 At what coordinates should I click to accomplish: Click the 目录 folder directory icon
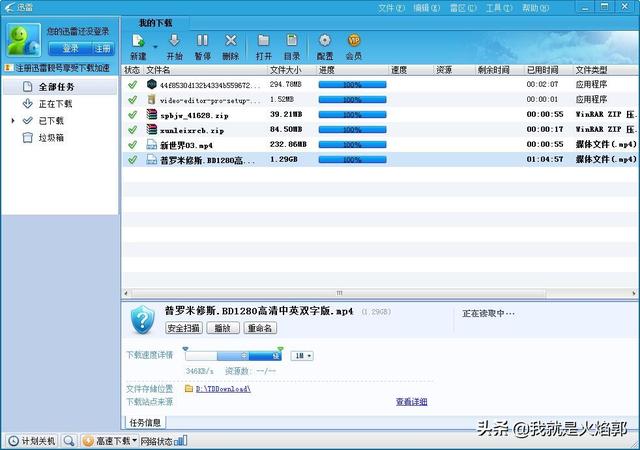click(x=292, y=41)
